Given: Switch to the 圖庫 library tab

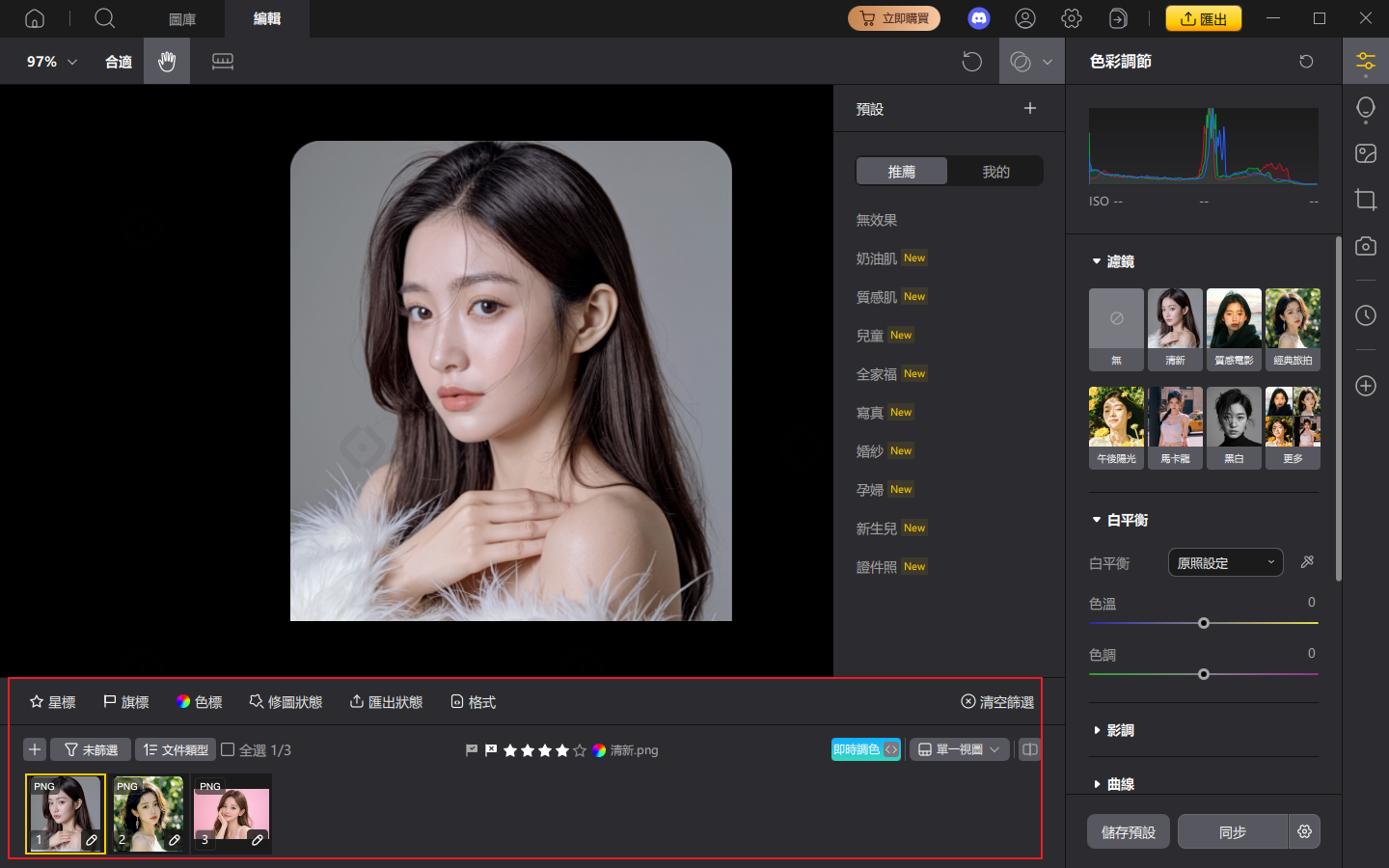Looking at the screenshot, I should pyautogui.click(x=182, y=19).
